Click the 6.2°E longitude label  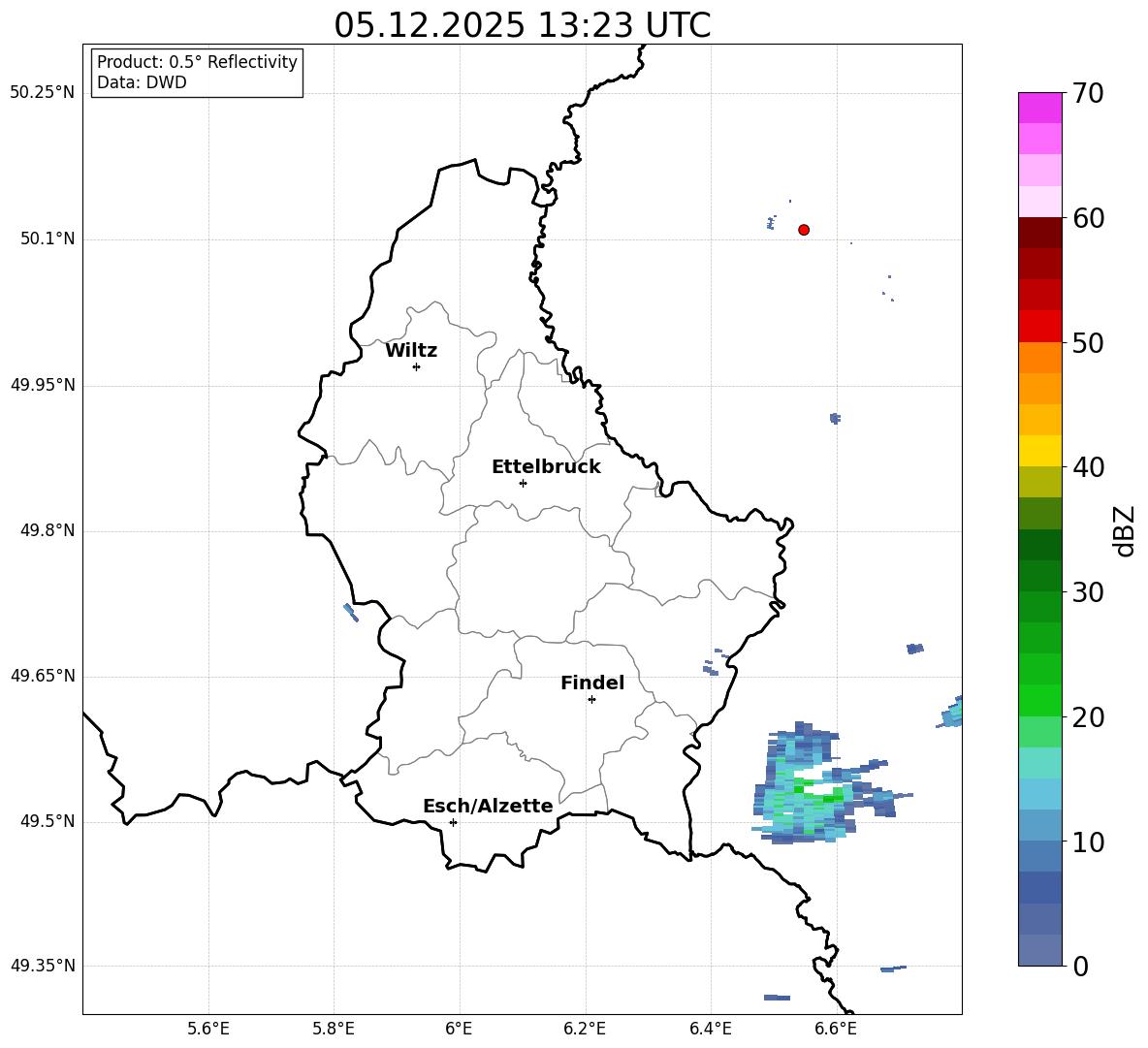(x=585, y=1030)
